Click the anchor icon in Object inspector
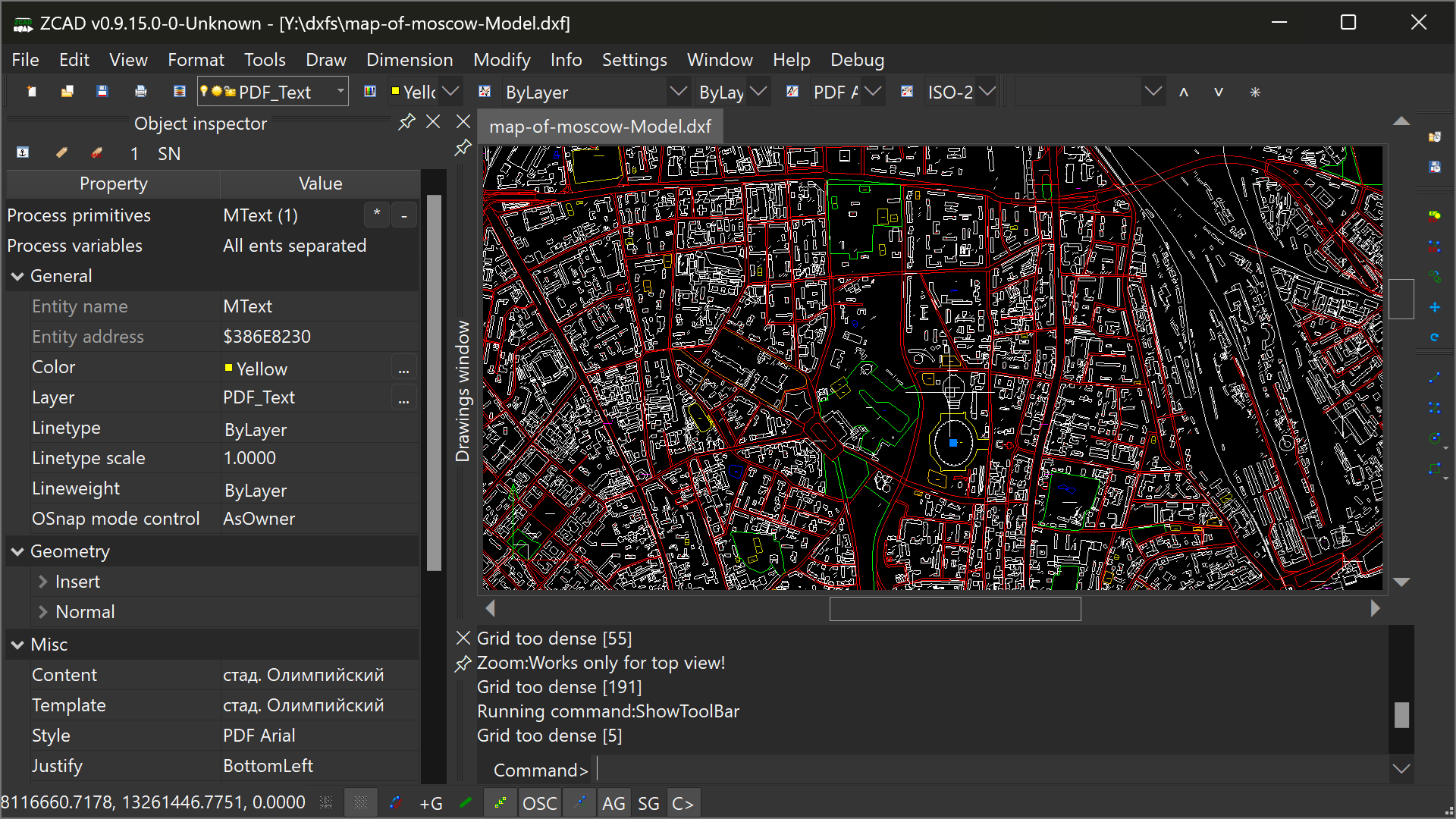1456x819 pixels. point(23,153)
